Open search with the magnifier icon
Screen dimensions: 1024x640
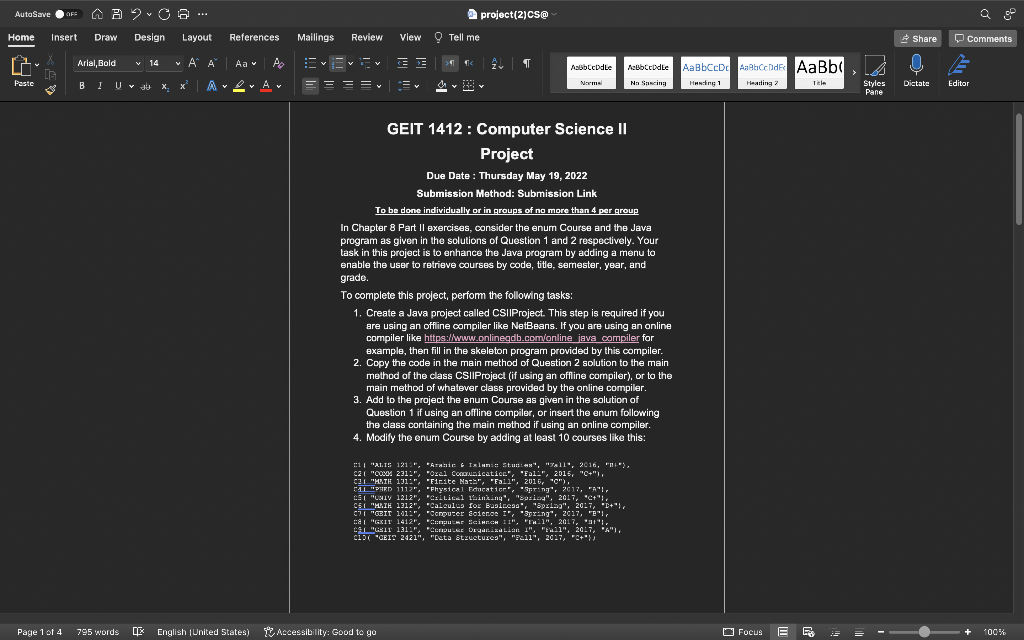coord(985,14)
